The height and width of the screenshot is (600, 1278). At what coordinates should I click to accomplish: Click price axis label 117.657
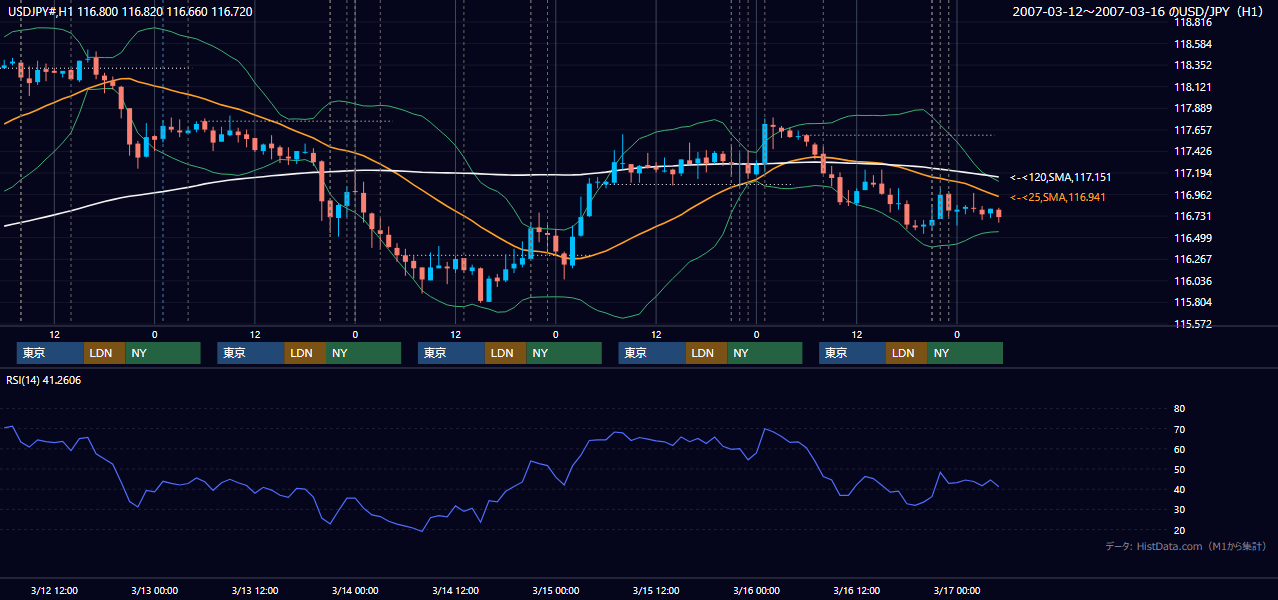point(1192,130)
